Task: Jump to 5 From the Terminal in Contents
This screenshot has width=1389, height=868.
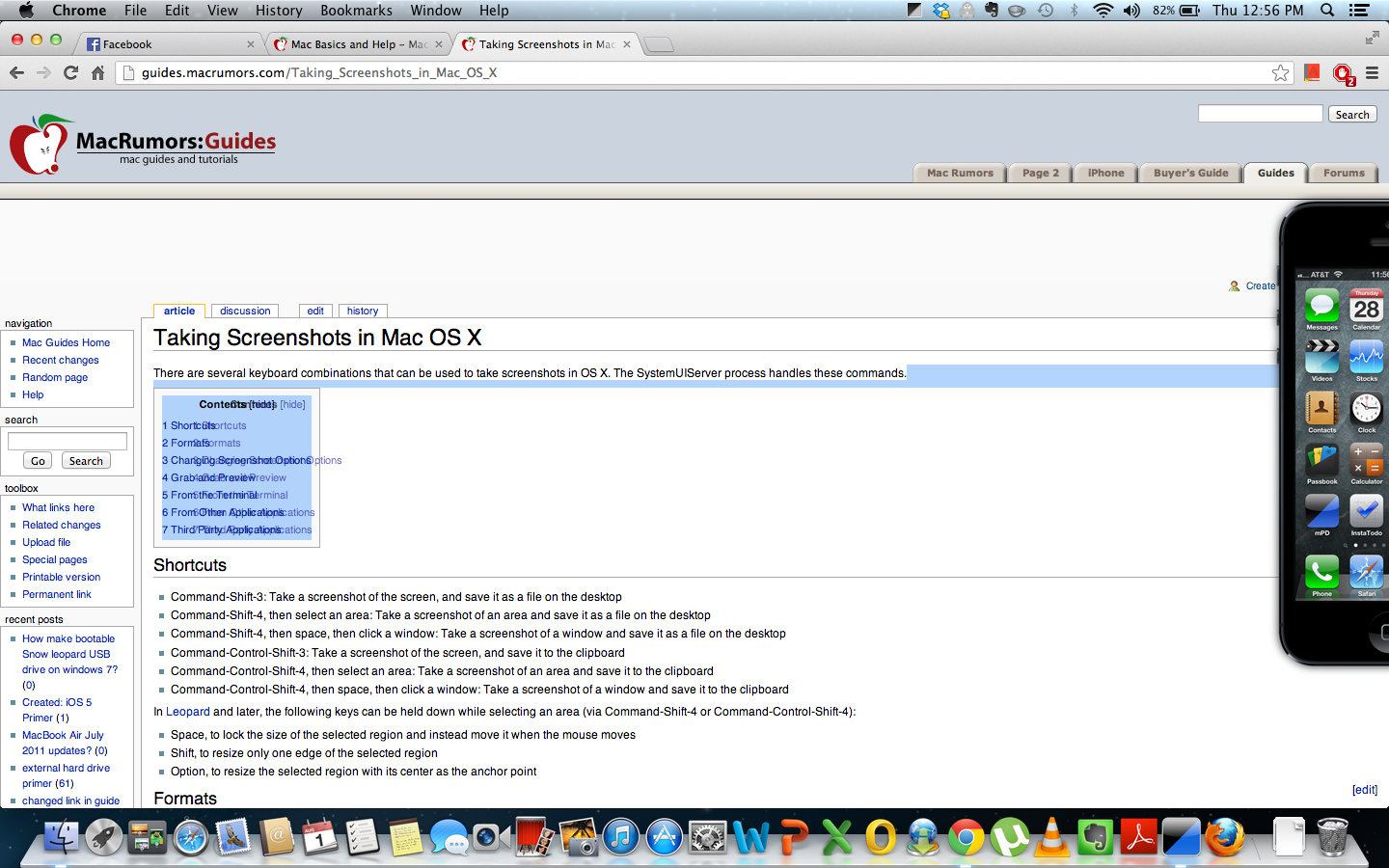Action: click(209, 495)
